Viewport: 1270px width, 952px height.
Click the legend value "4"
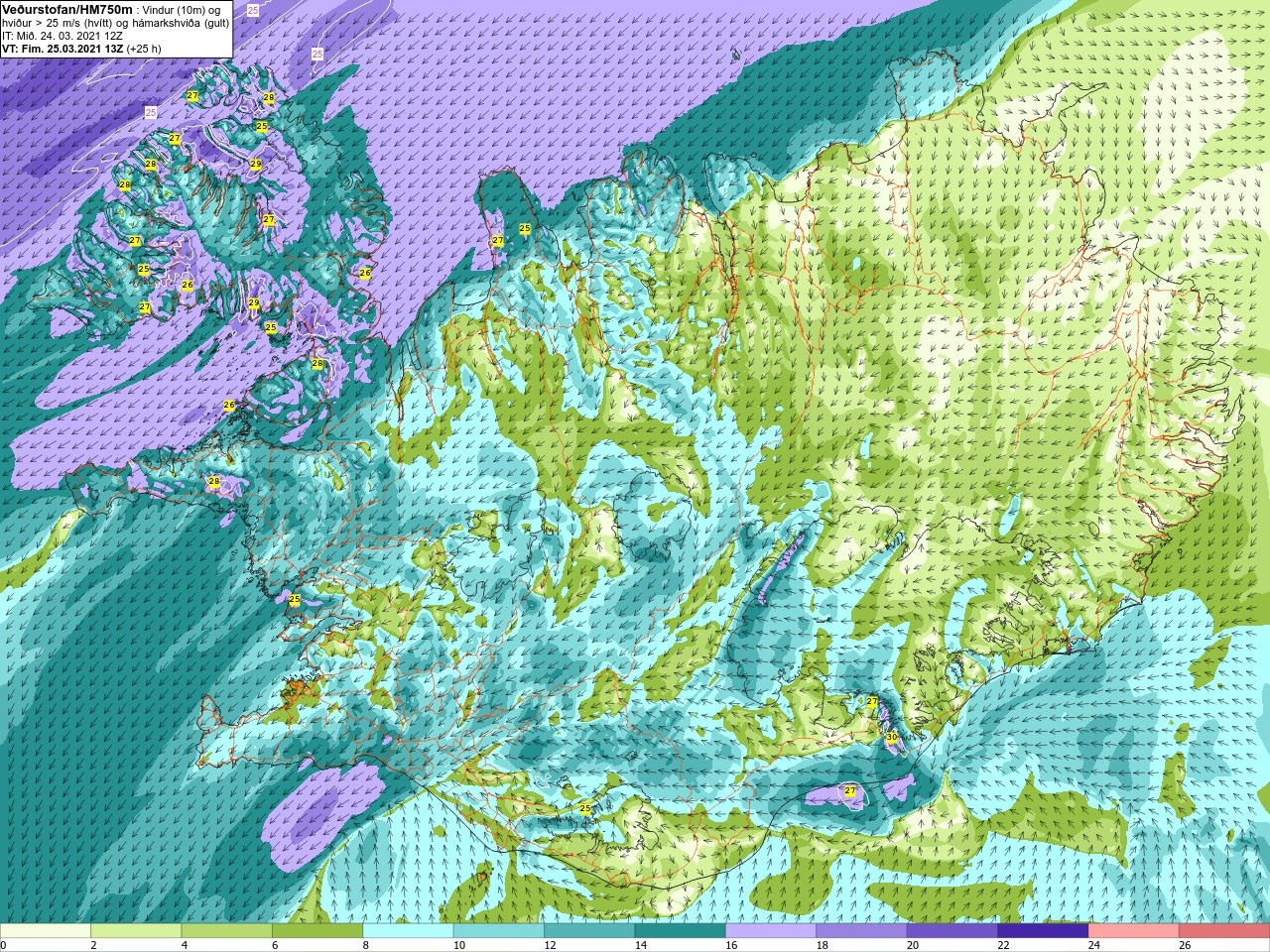[185, 945]
